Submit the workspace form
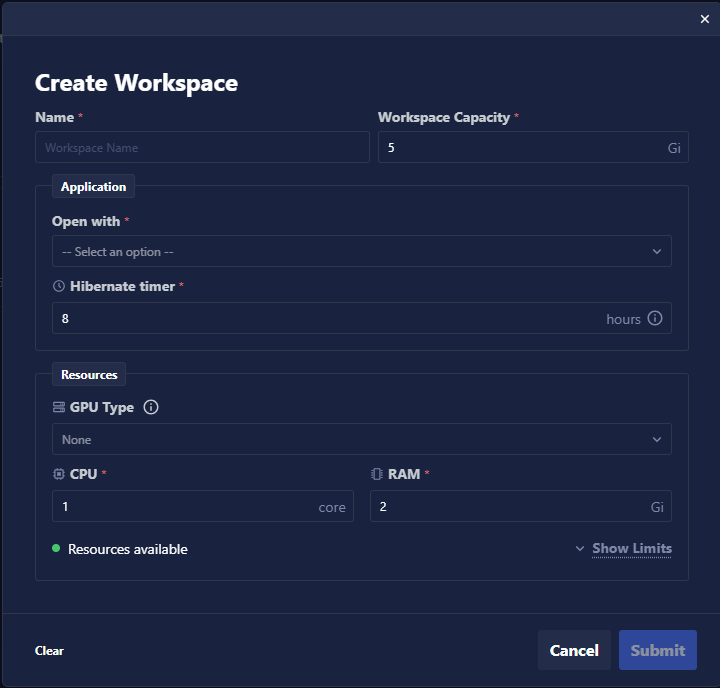This screenshot has height=688, width=720. 658,650
